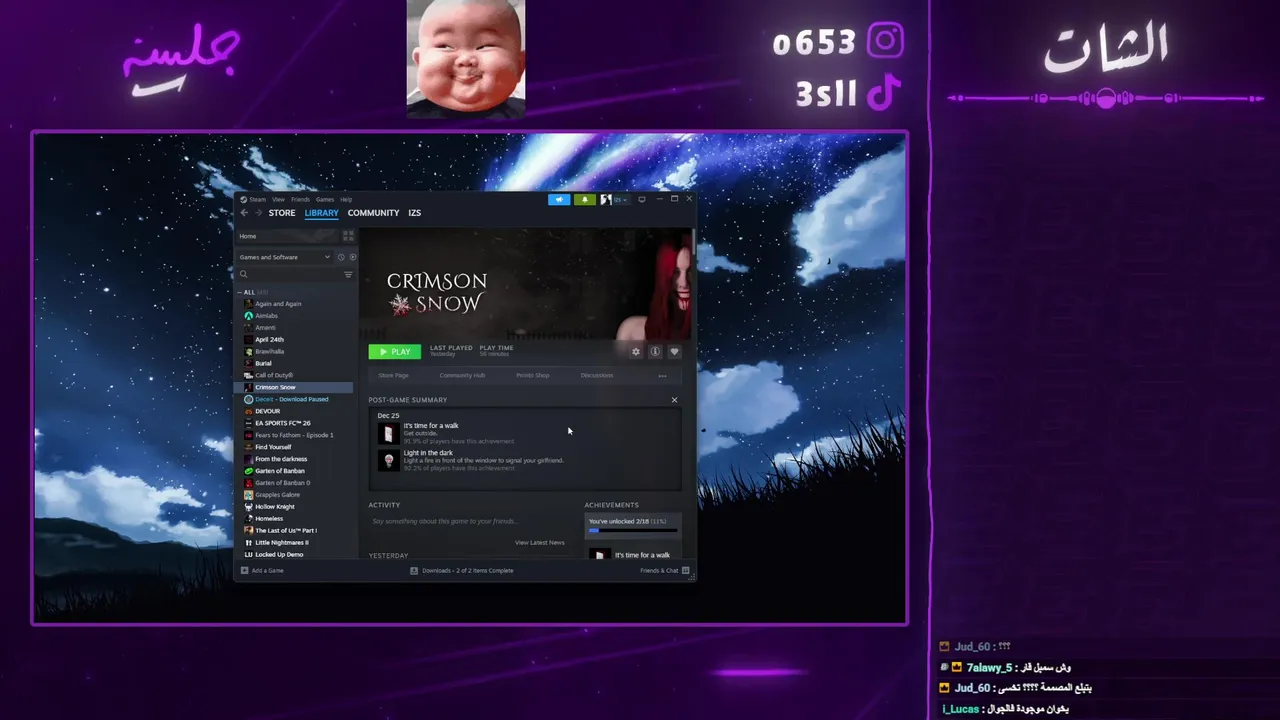Open the Steam menu
This screenshot has height=720, width=1280.
point(258,199)
